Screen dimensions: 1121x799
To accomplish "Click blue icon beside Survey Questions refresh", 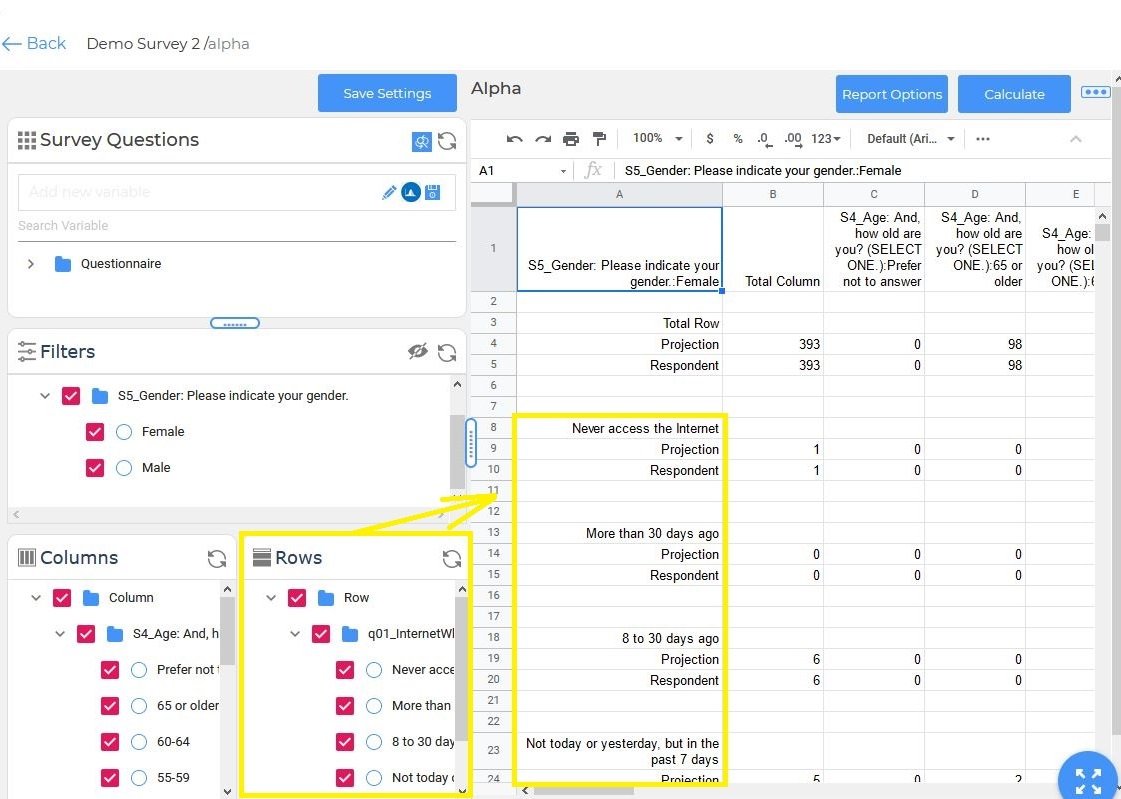I will tap(422, 142).
